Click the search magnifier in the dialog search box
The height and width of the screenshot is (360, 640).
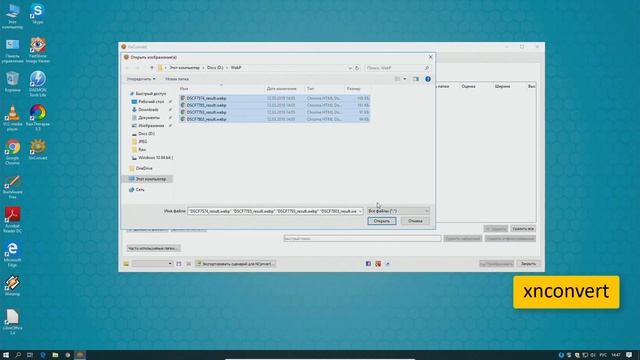coord(427,68)
